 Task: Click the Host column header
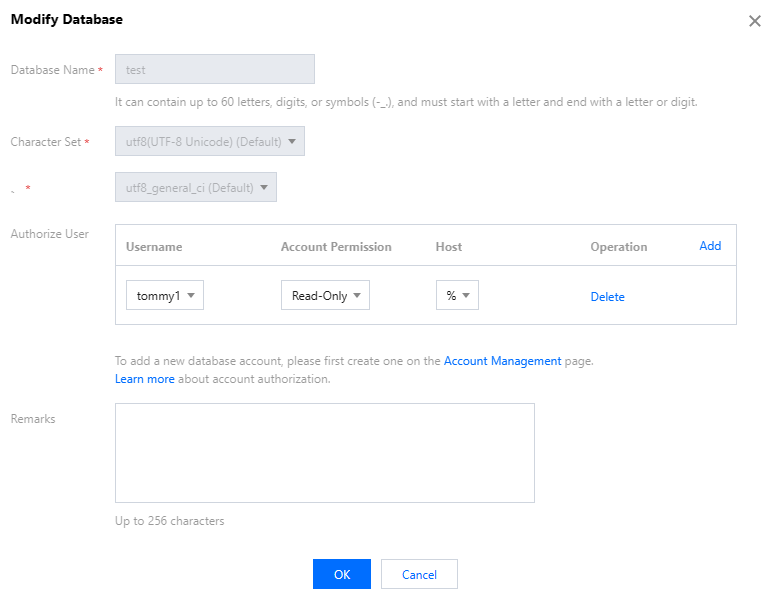coord(449,247)
